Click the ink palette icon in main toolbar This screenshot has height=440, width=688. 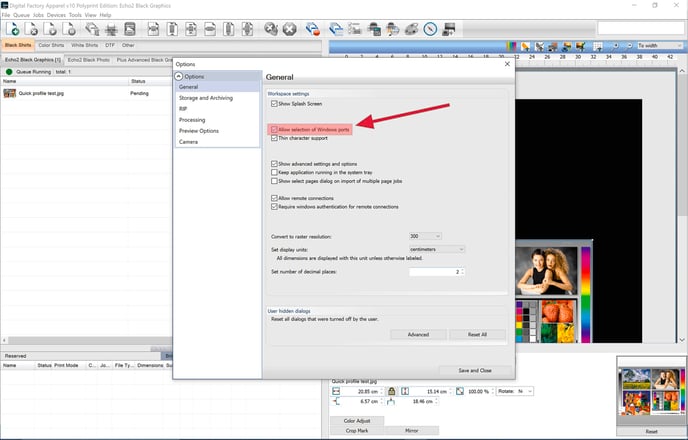(x=411, y=29)
